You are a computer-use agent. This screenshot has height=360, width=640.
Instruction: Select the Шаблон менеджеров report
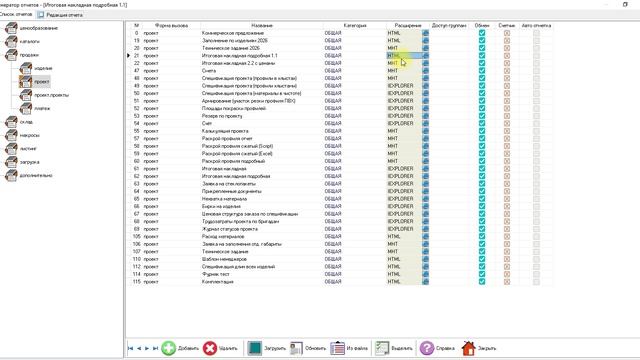(224, 259)
